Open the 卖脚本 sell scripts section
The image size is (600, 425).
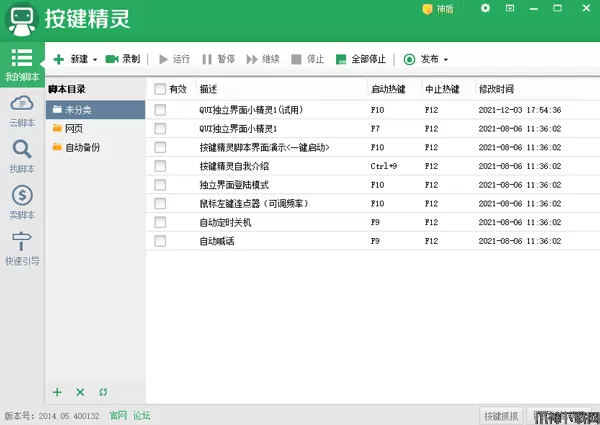click(22, 201)
